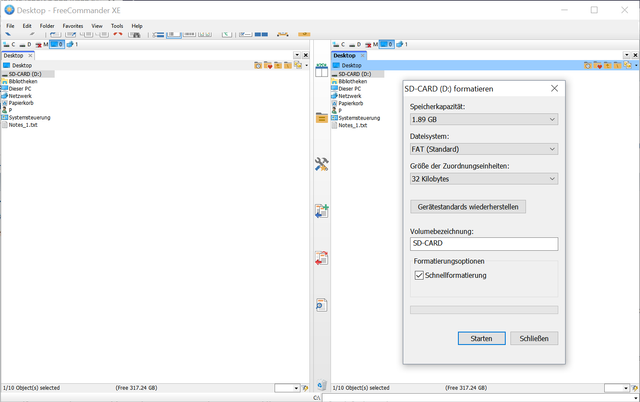The width and height of the screenshot is (640, 402).
Task: Uncheck the Schnellformatierung checkbox
Action: (419, 275)
